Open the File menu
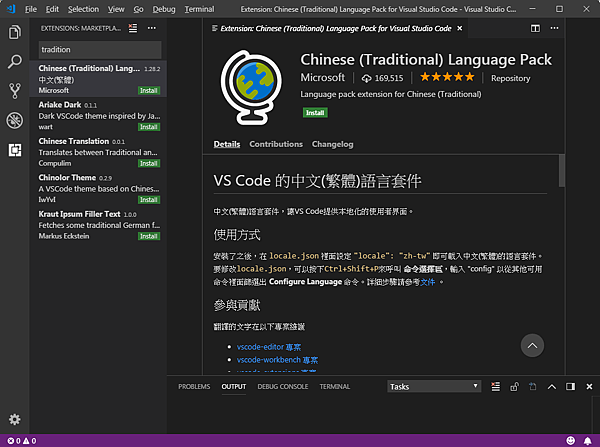Viewport: 600px width, 447px height. pyautogui.click(x=31, y=9)
